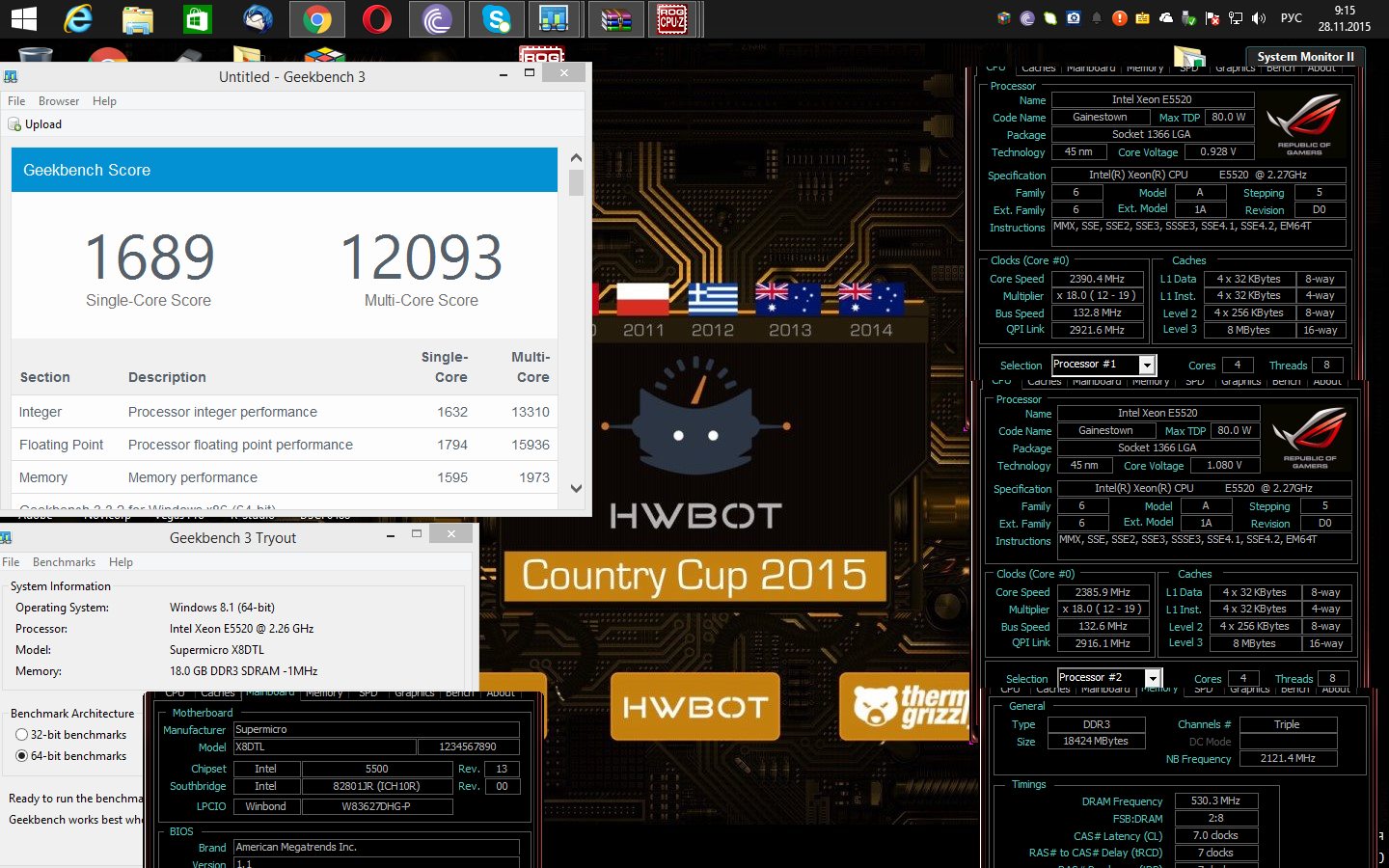Open the Help menu in Geekbench 3

click(x=104, y=101)
